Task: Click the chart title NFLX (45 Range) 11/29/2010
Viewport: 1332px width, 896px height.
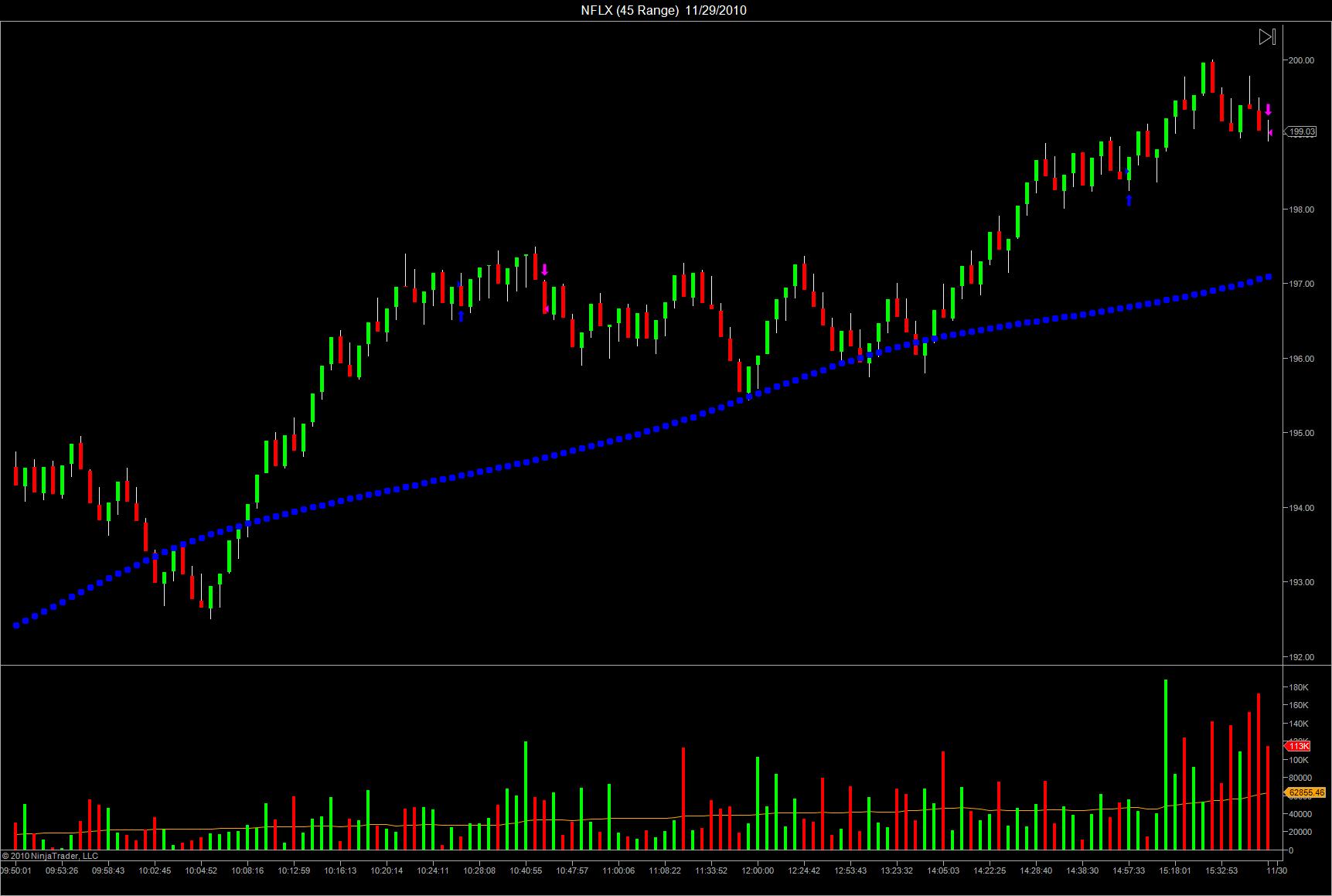Action: pos(664,10)
